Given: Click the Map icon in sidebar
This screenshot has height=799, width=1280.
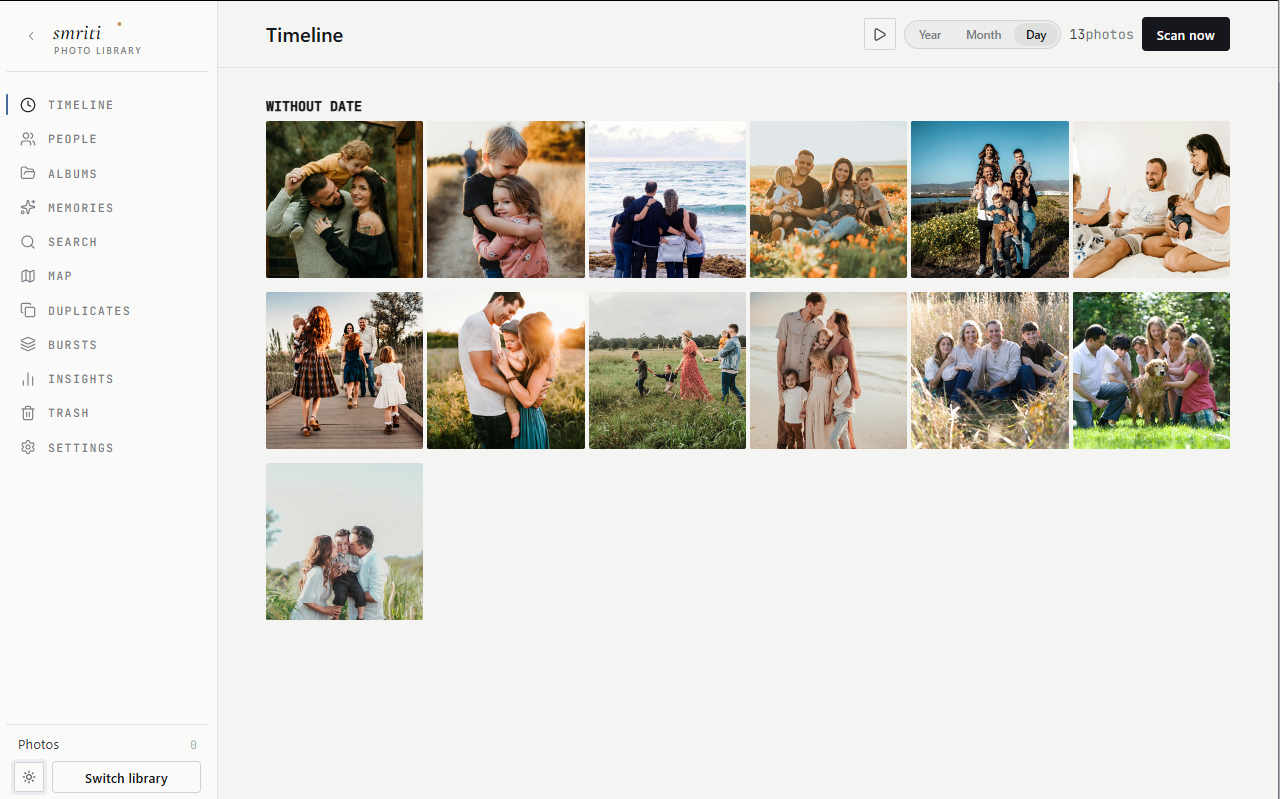Looking at the screenshot, I should (x=28, y=276).
